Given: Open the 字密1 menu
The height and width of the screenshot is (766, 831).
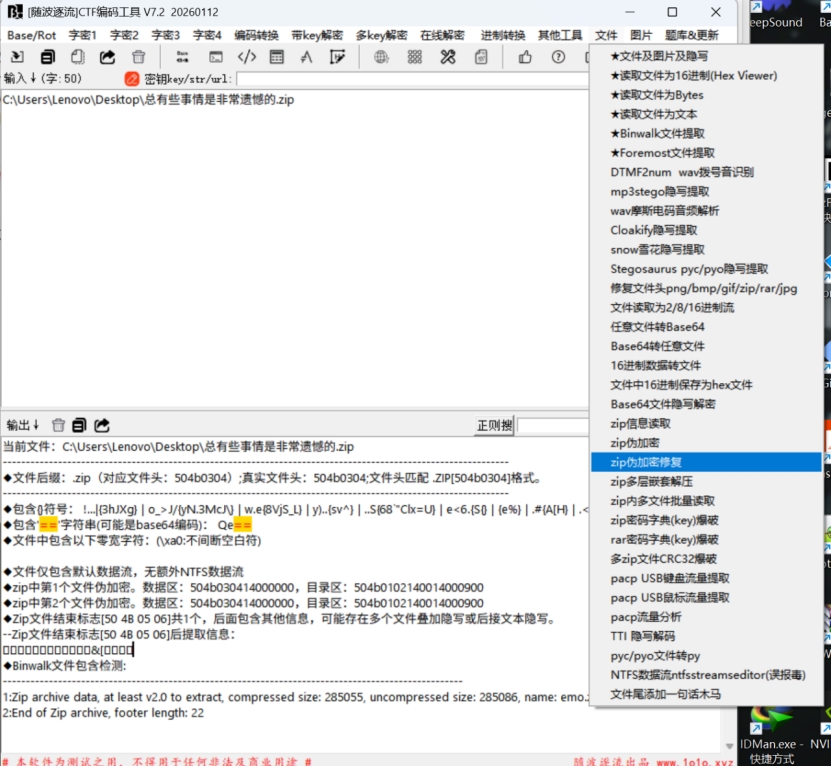Looking at the screenshot, I should pyautogui.click(x=83, y=35).
